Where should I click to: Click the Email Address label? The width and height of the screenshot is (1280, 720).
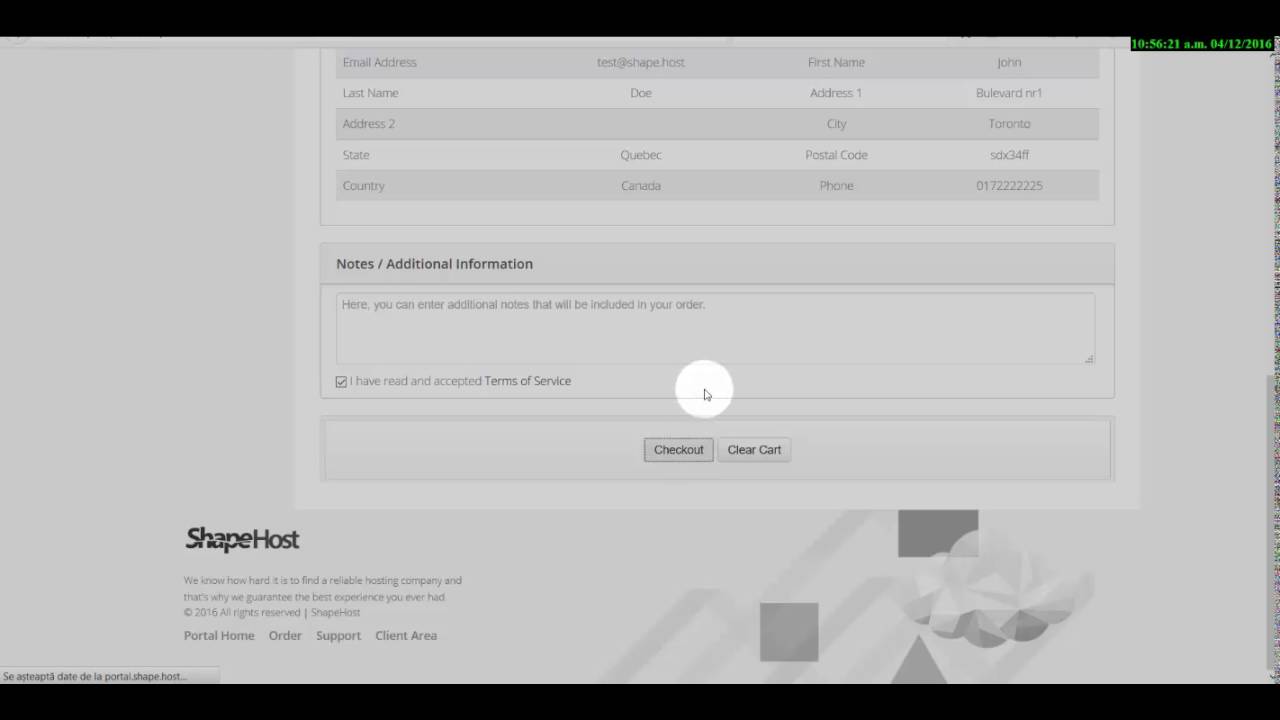379,62
